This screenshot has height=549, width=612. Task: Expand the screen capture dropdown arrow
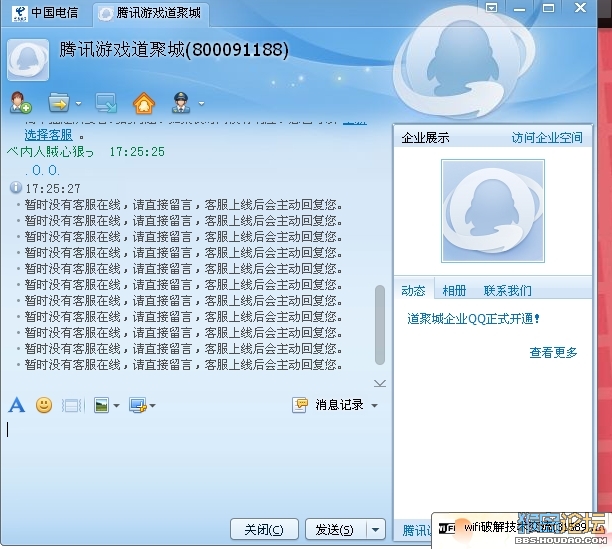pyautogui.click(x=153, y=406)
